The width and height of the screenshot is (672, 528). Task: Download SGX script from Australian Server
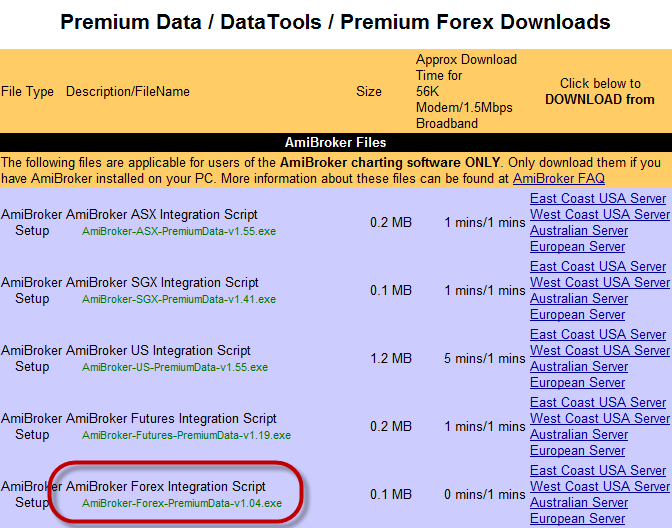[x=579, y=298]
